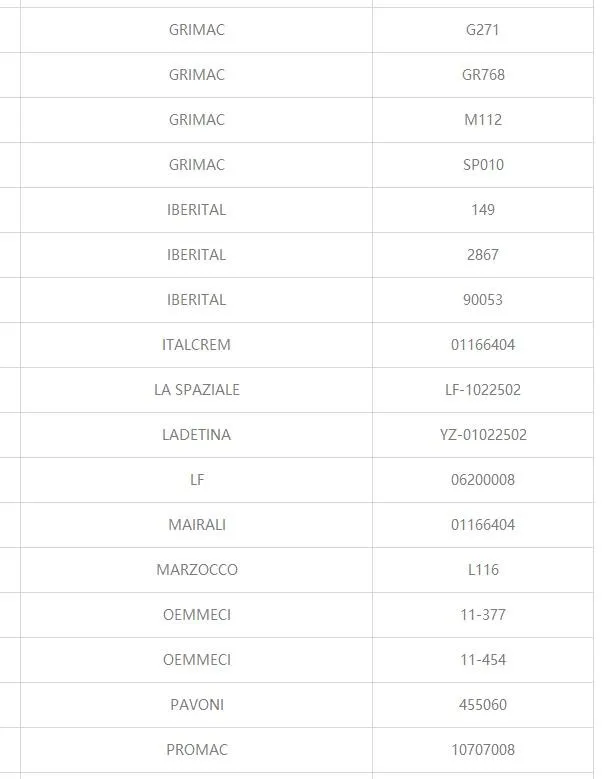The height and width of the screenshot is (779, 604).
Task: Select the GRIMAC cell beside G271
Action: point(196,30)
